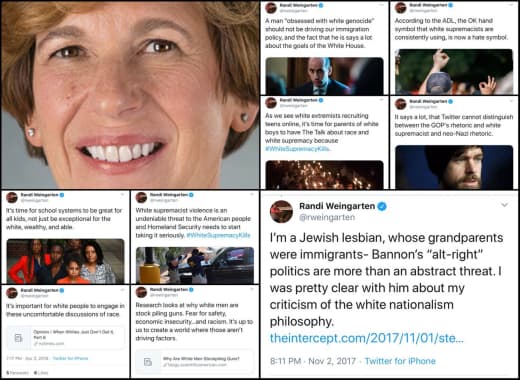
Task: Click the document icon in the stockpiling guns card
Action: (x=148, y=362)
